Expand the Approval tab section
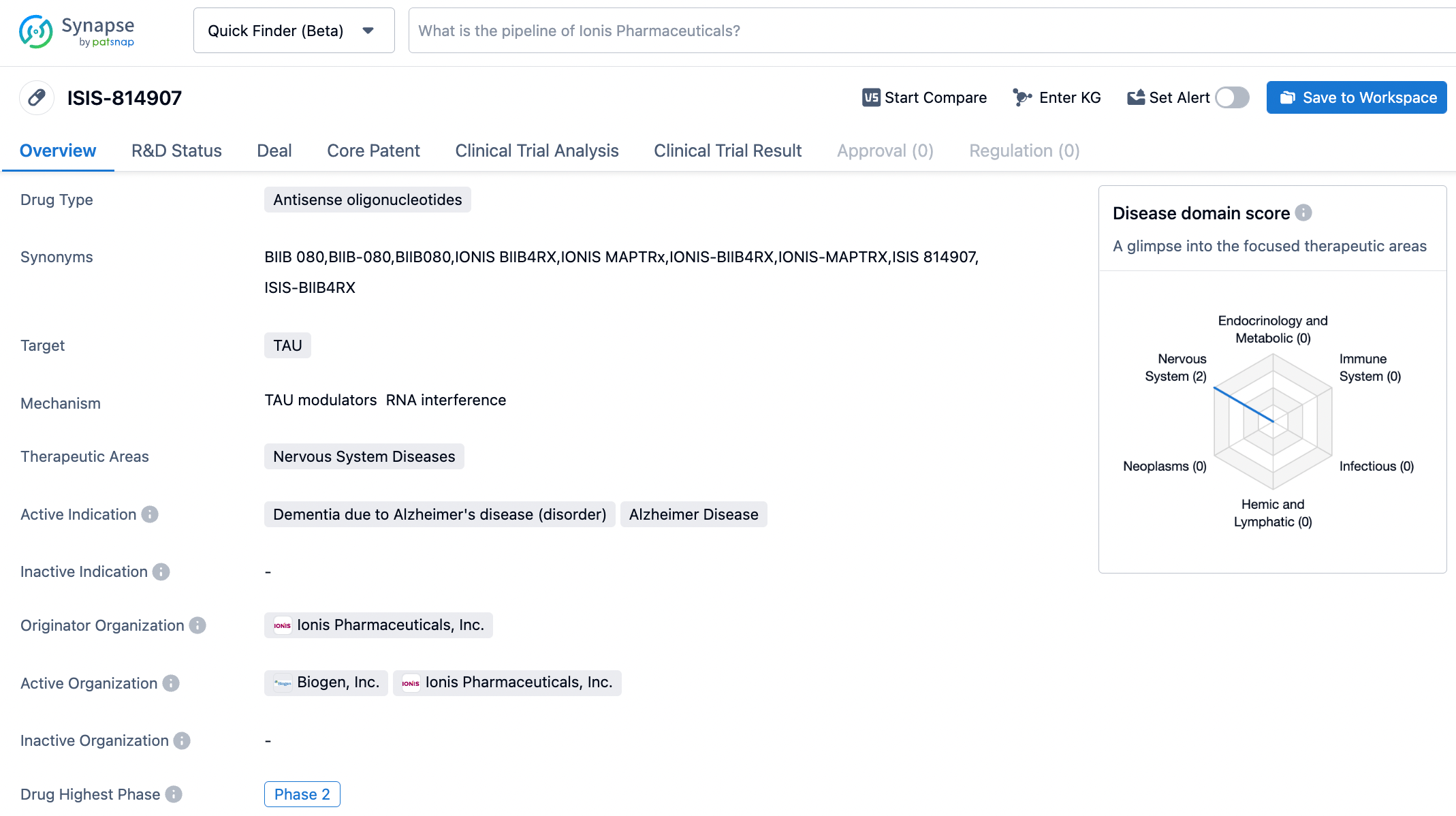Screen dimensions: 1456x816 click(885, 150)
